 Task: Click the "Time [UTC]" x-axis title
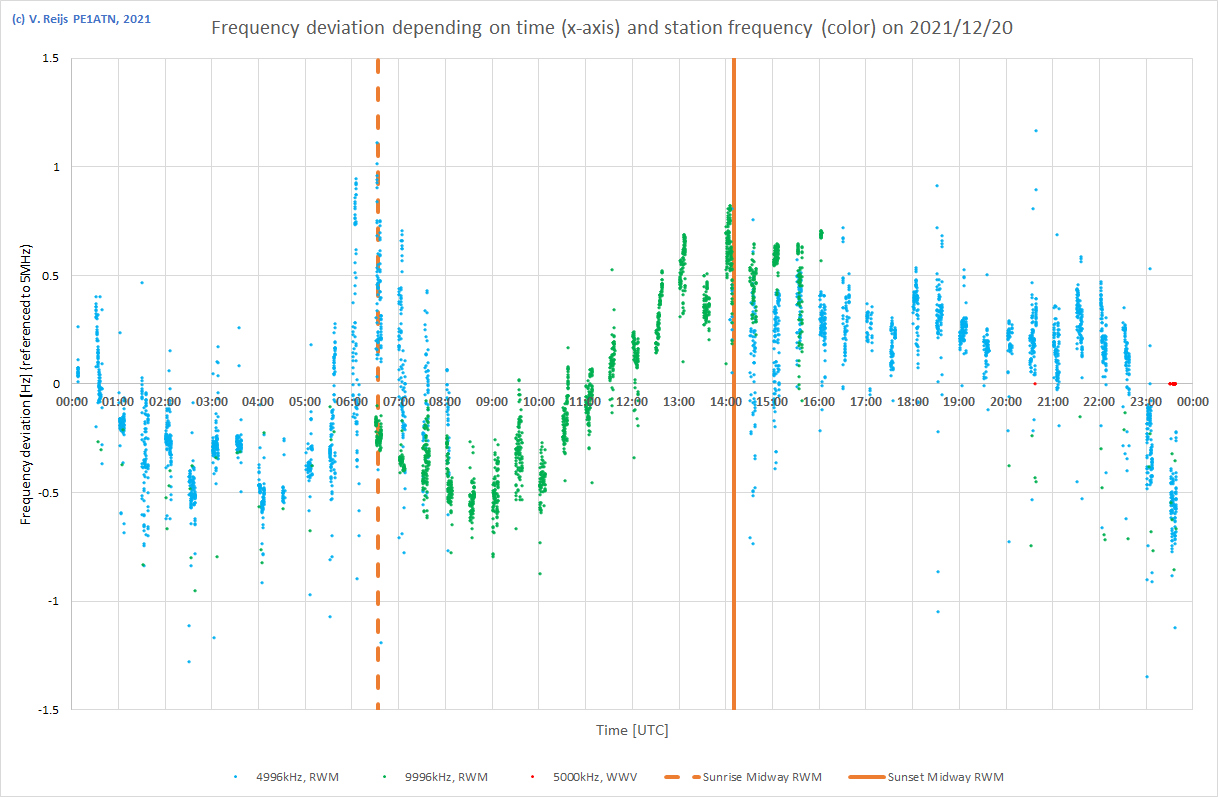[632, 730]
